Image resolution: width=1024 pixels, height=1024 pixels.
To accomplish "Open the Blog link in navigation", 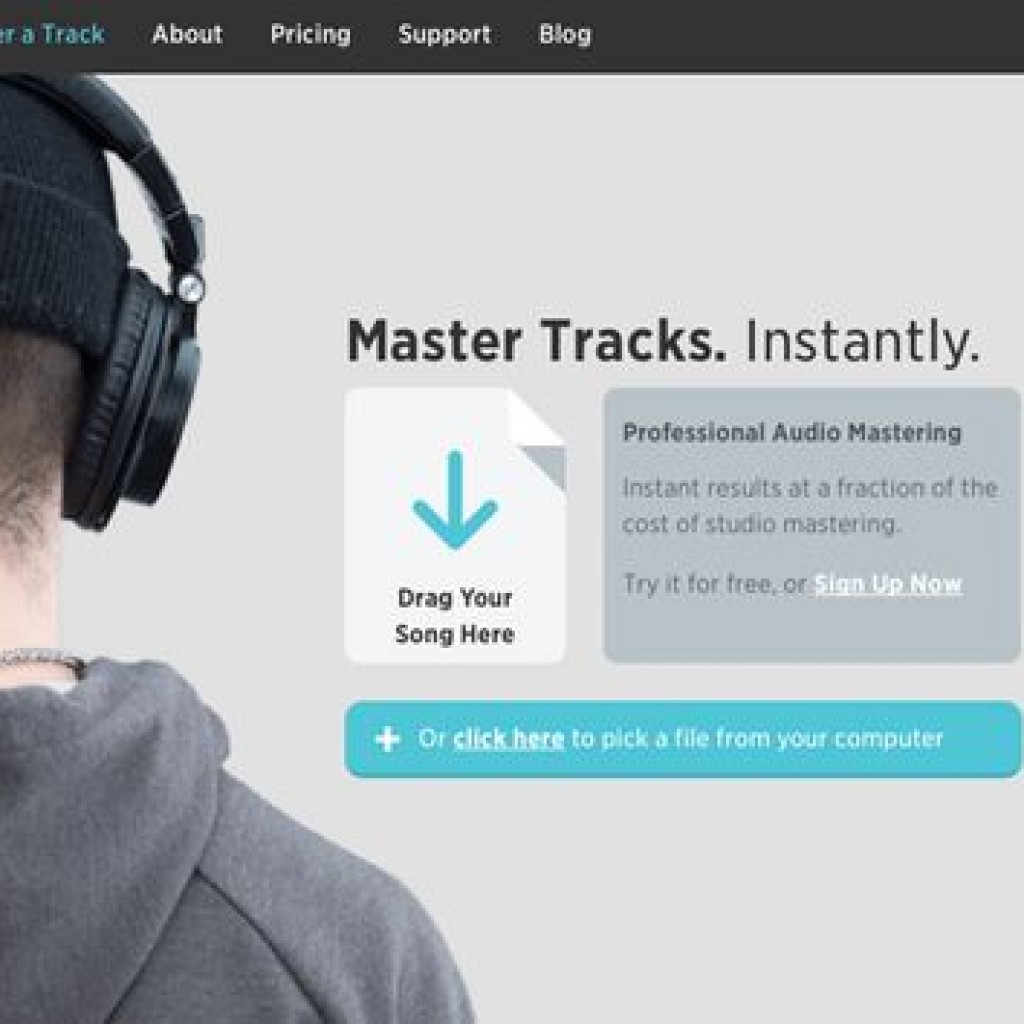I will pos(565,35).
